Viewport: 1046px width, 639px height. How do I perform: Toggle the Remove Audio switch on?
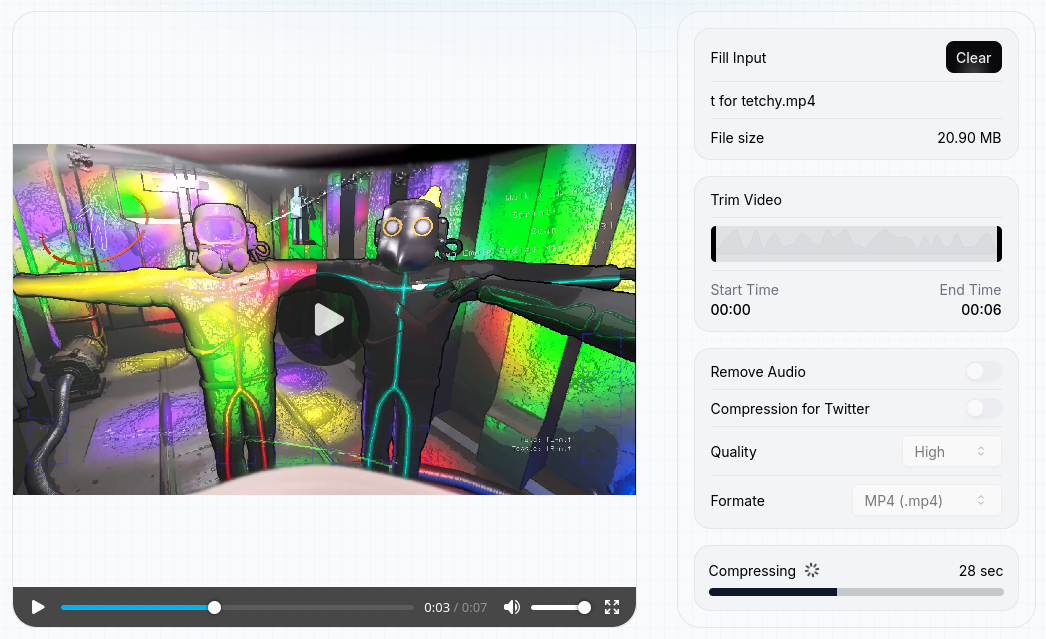pos(982,371)
